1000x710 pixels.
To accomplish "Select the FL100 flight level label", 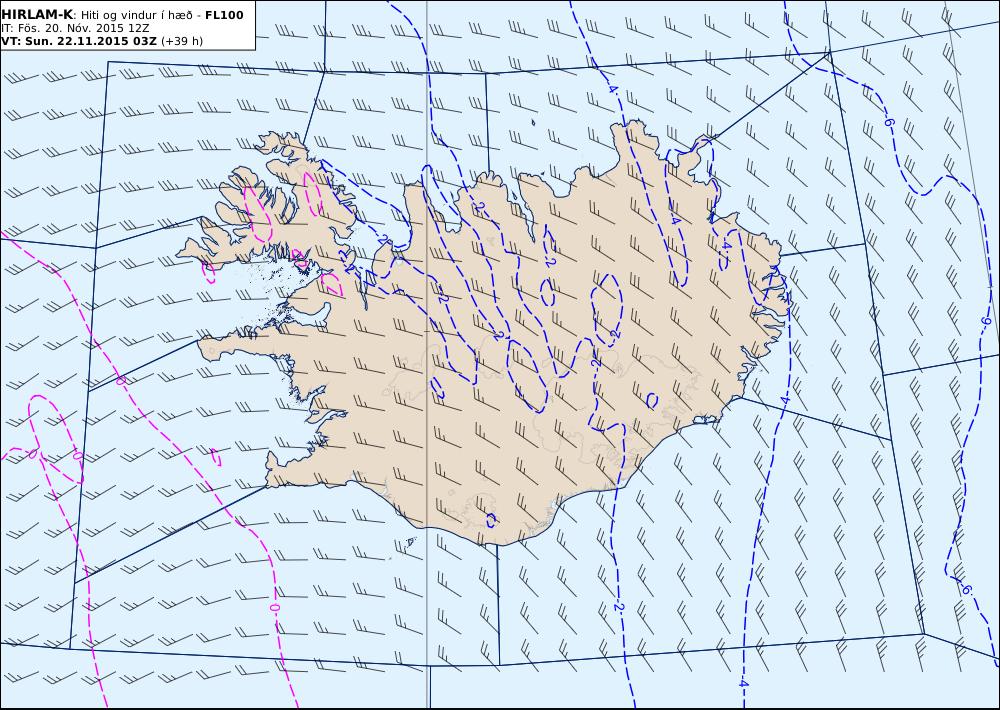I will click(x=224, y=15).
